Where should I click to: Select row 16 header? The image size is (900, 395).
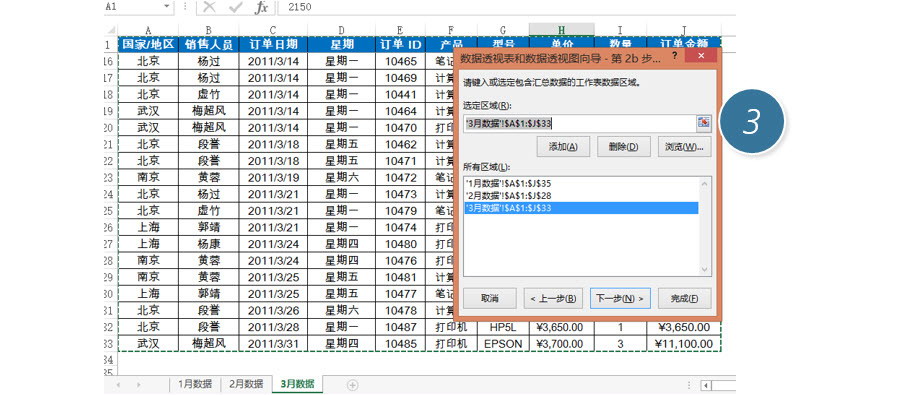click(x=109, y=61)
